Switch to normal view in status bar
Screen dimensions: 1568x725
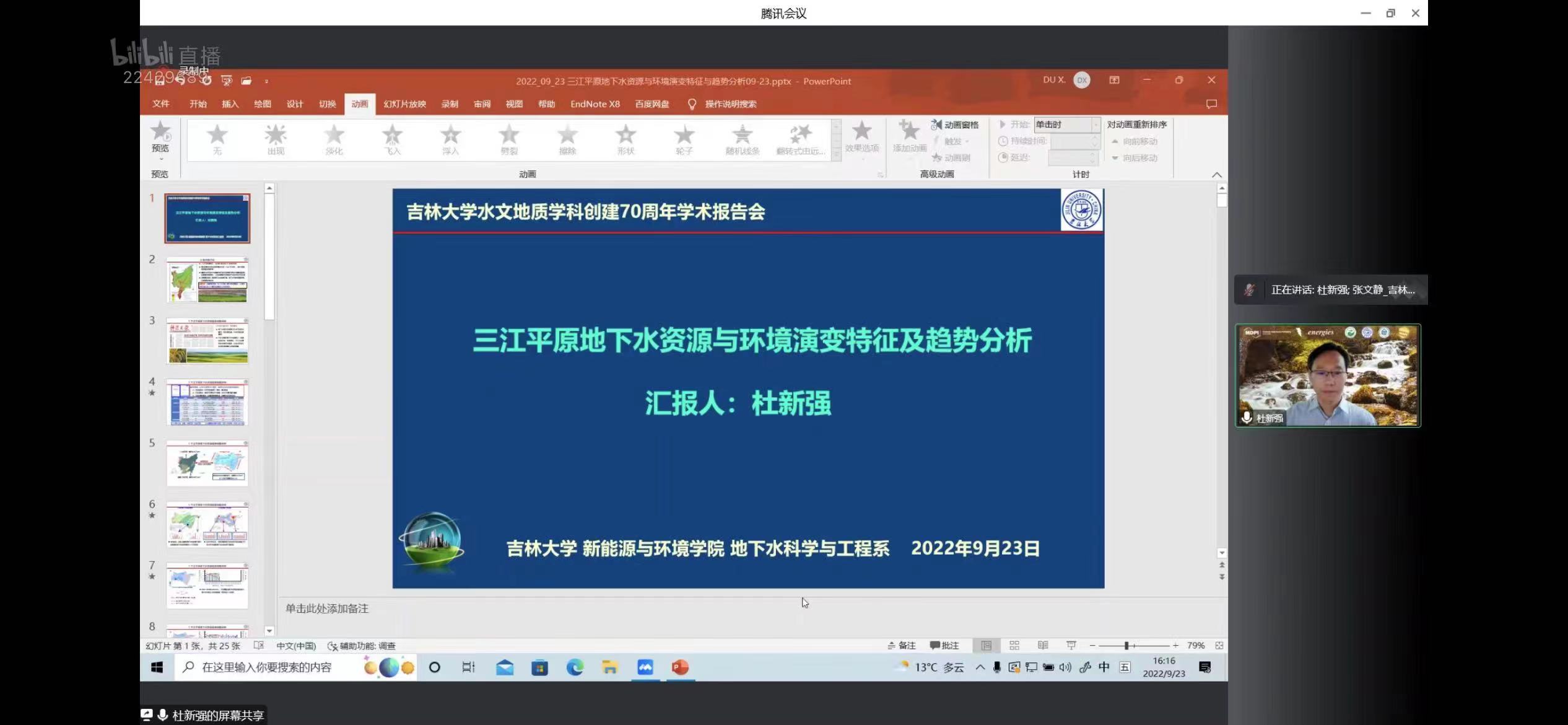coord(986,646)
